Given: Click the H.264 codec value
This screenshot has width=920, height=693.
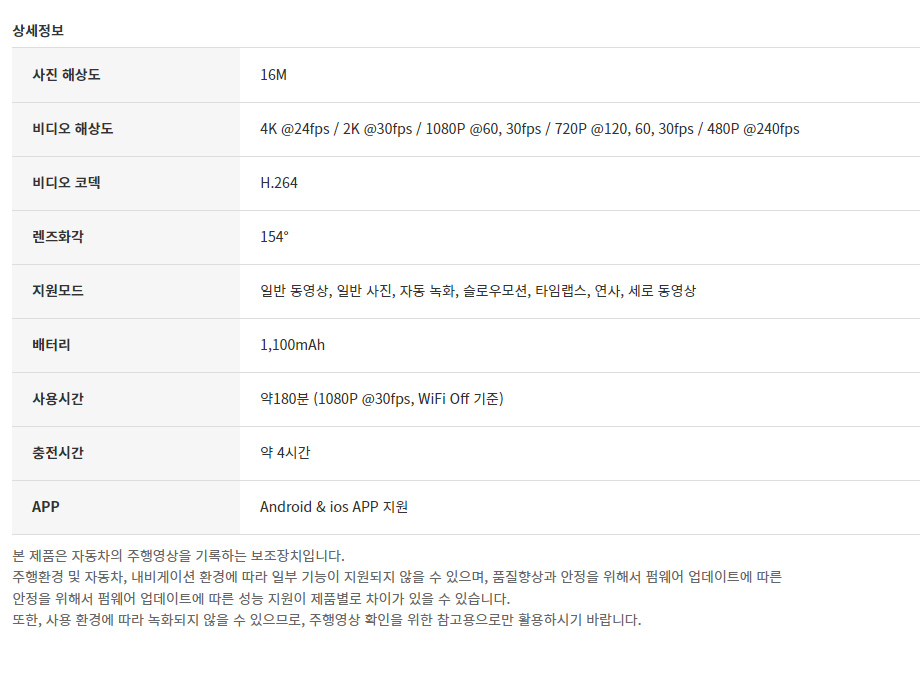Looking at the screenshot, I should point(279,182).
